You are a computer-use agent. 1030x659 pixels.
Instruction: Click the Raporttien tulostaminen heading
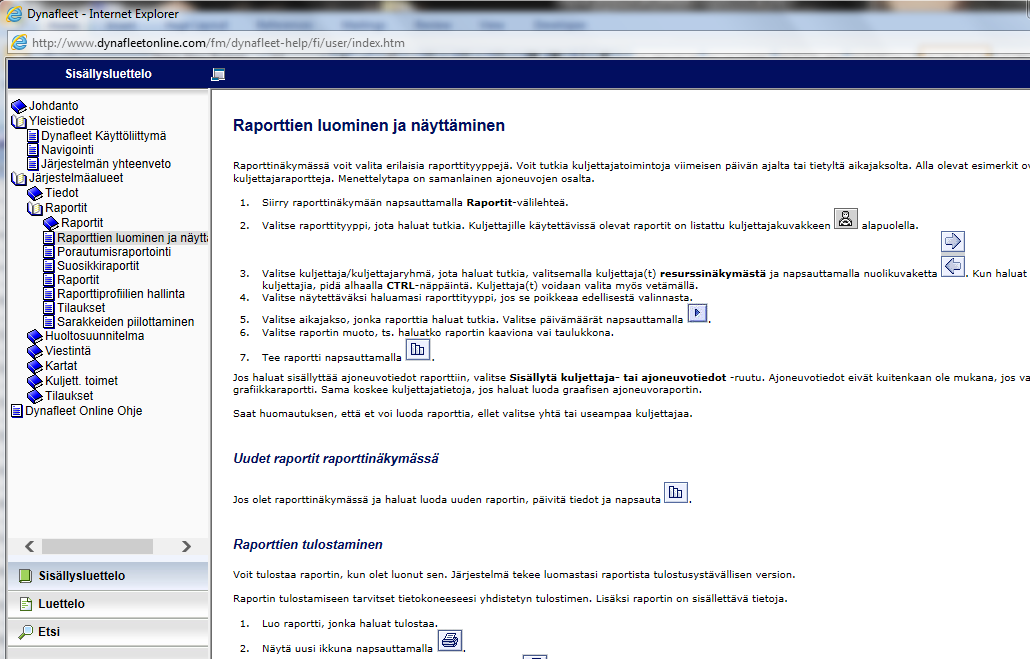[307, 545]
